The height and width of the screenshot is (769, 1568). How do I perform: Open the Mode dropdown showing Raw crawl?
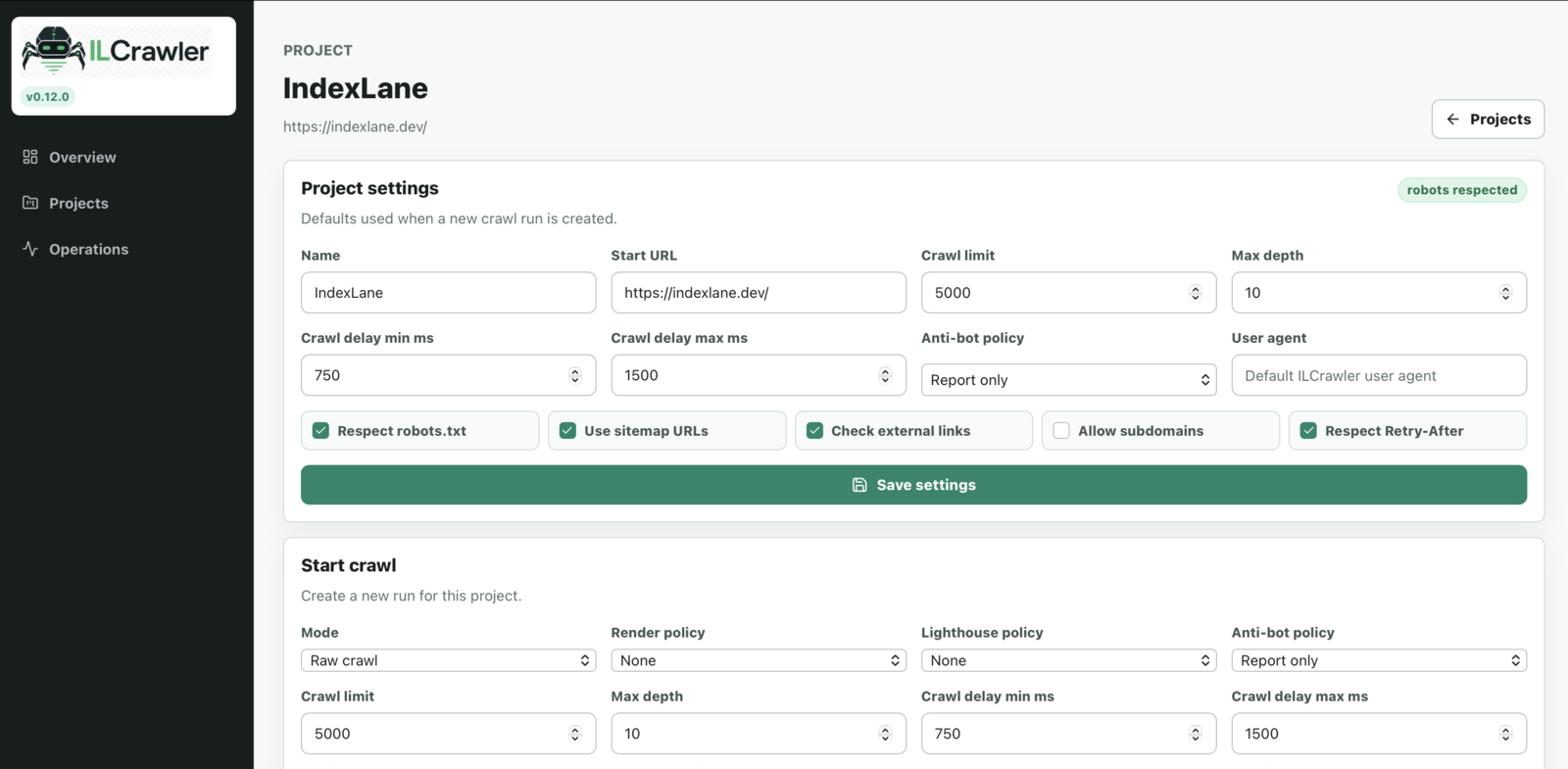(448, 660)
